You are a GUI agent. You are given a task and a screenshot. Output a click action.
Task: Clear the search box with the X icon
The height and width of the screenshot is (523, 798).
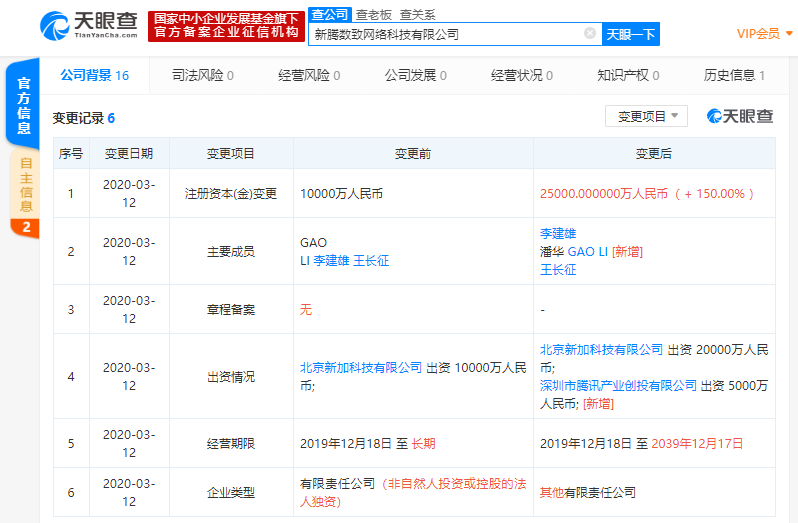(590, 34)
